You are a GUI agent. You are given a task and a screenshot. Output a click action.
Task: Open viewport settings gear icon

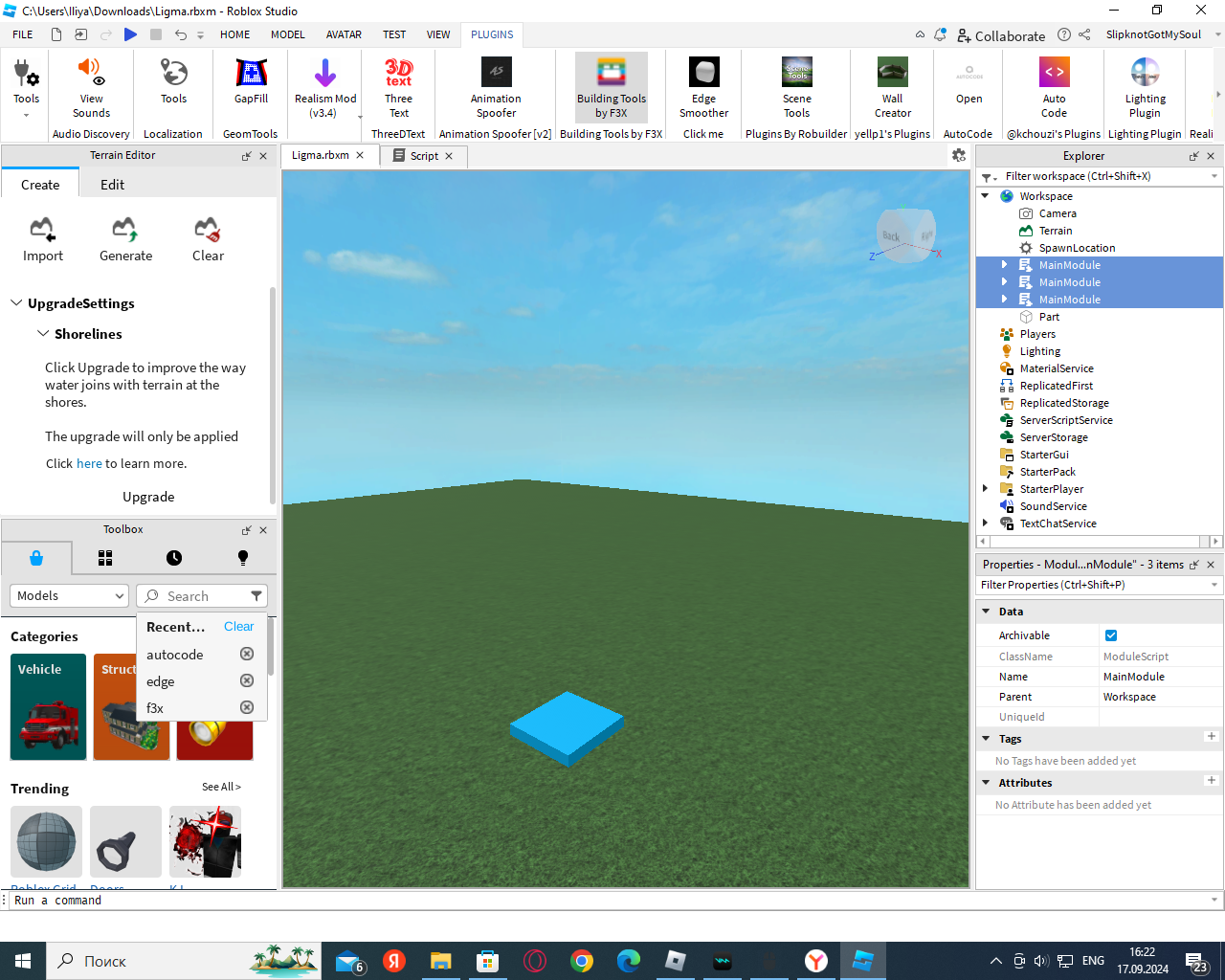959,156
